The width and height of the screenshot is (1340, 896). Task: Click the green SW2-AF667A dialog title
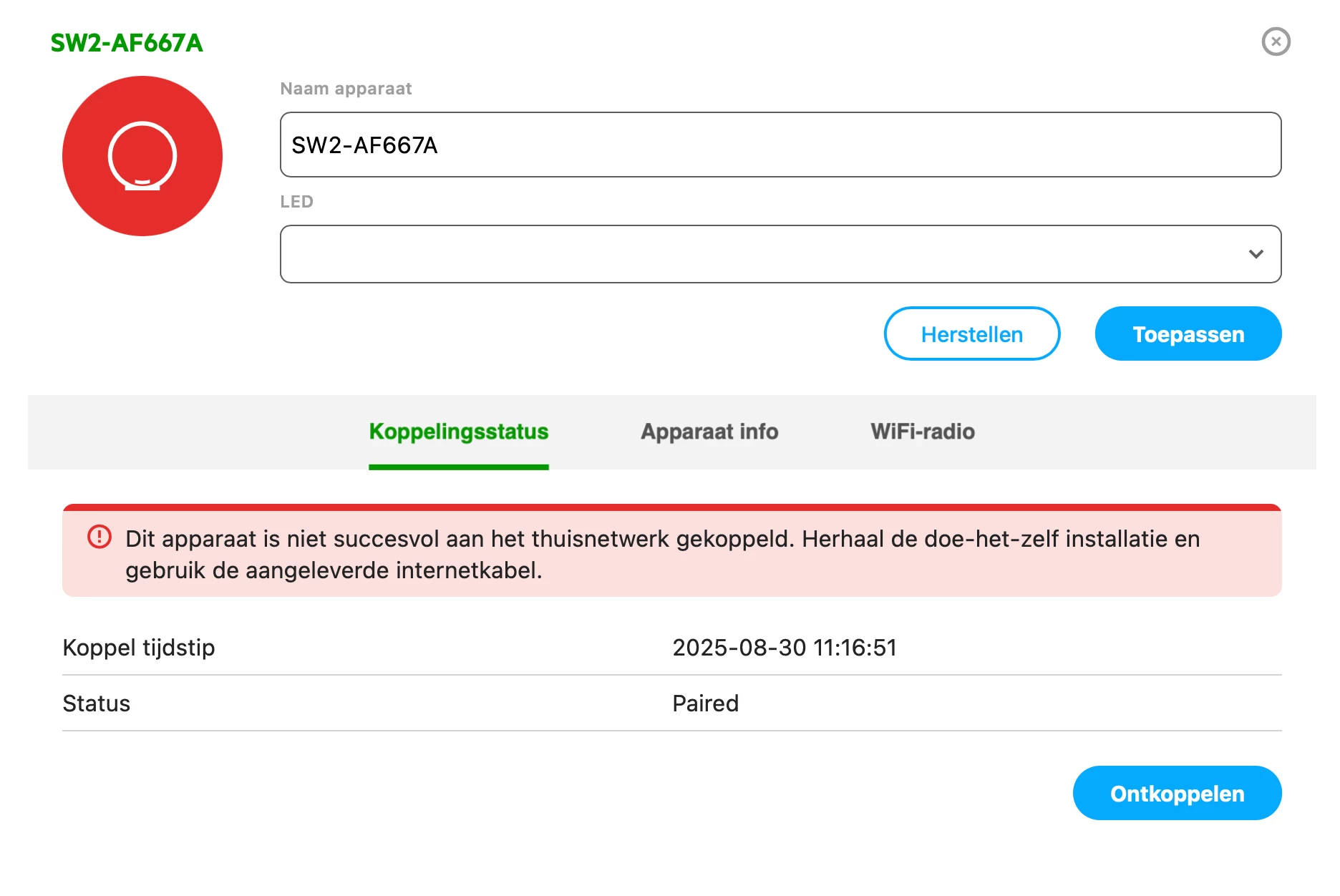(x=127, y=43)
